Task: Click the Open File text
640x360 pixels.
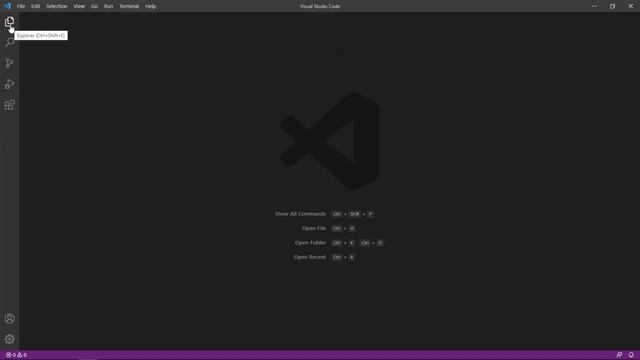Action: 314,228
